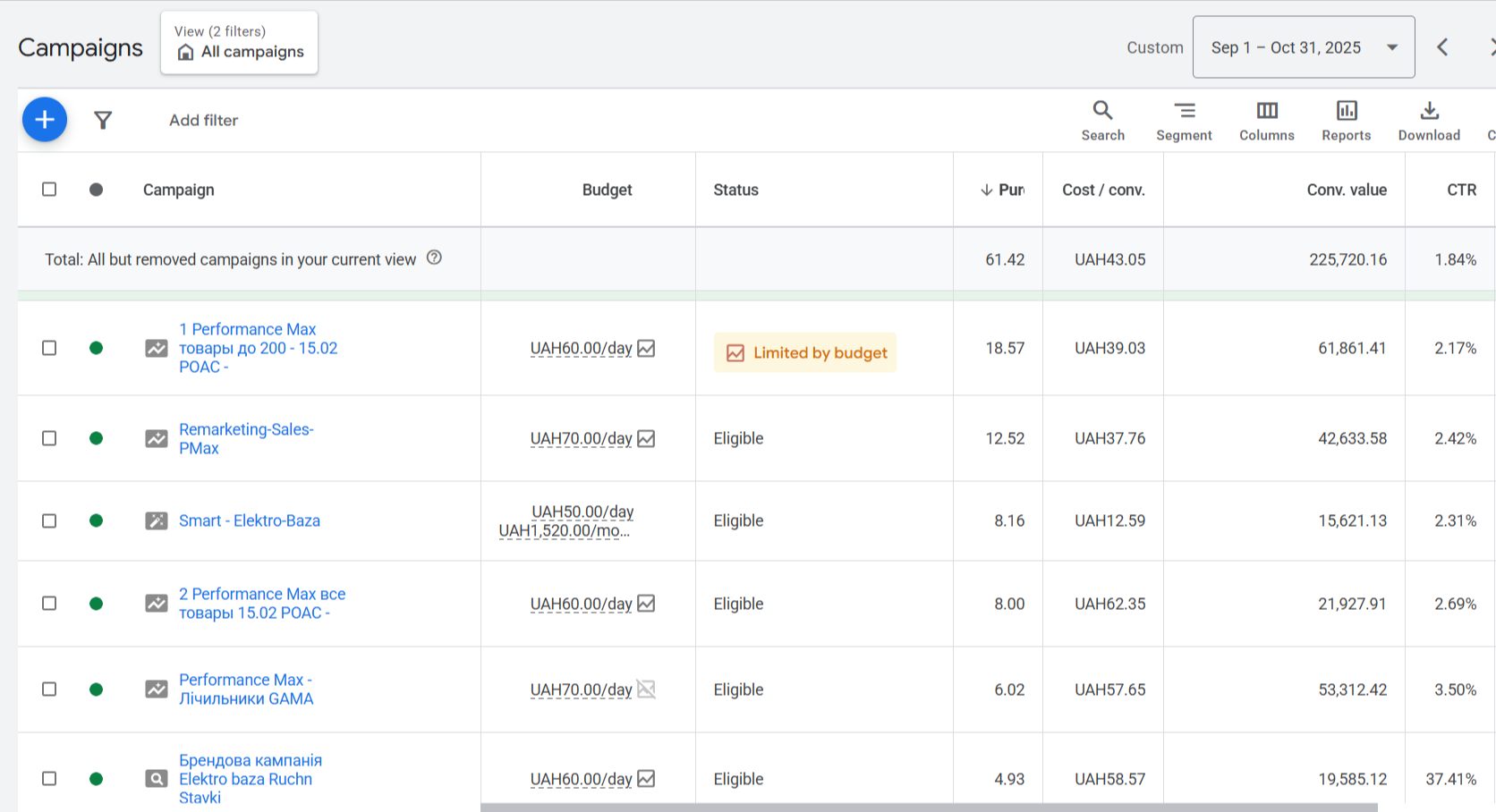This screenshot has height=812, width=1496.
Task: Open budget chart for Remarketing-Sales-PMax
Action: 646,438
